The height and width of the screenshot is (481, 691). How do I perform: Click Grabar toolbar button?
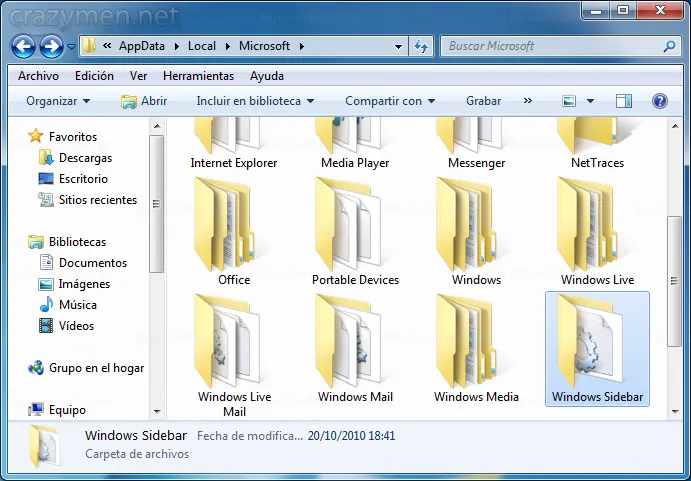point(483,101)
